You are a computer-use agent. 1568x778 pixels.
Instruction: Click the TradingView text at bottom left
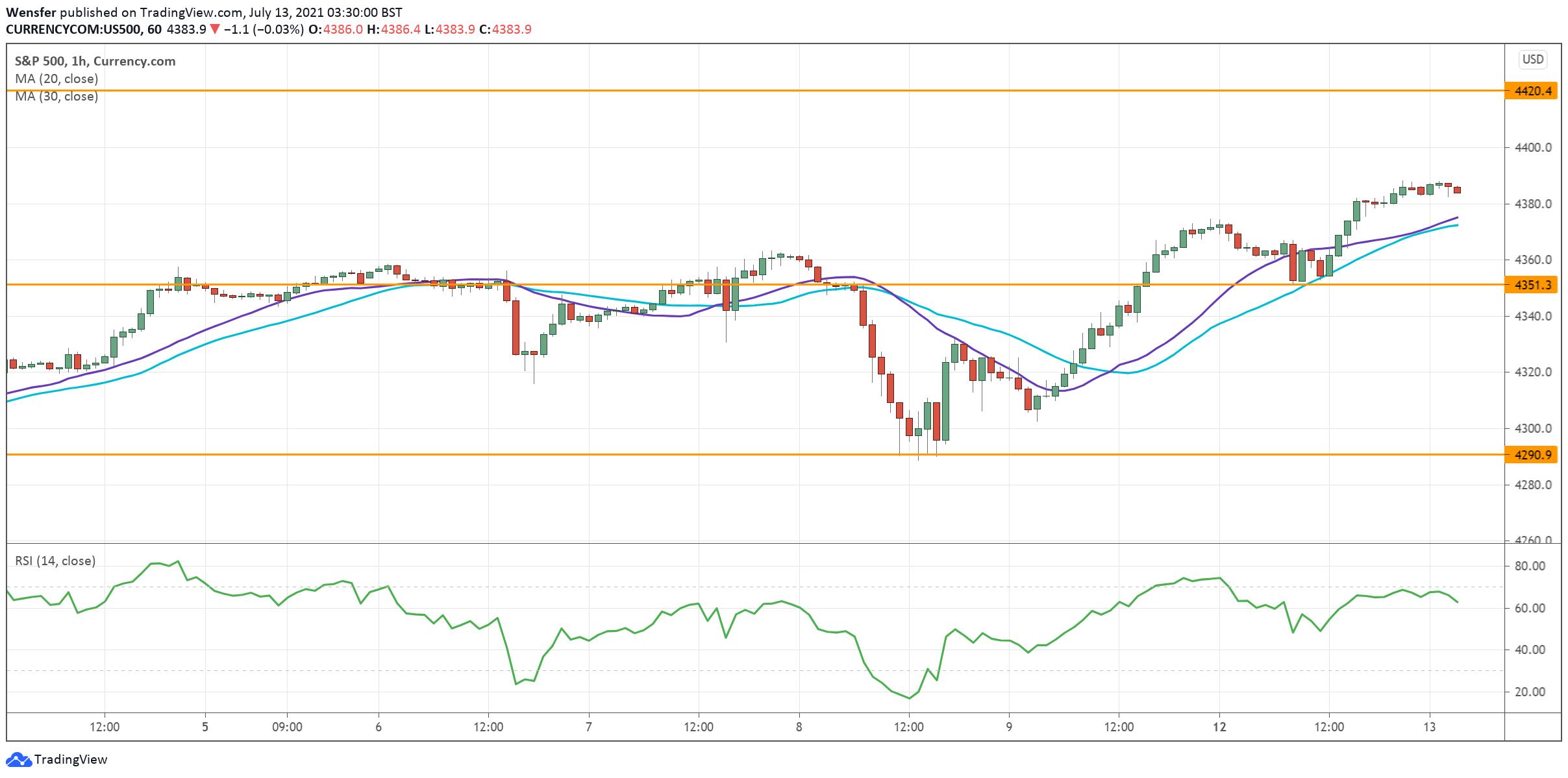click(x=70, y=759)
